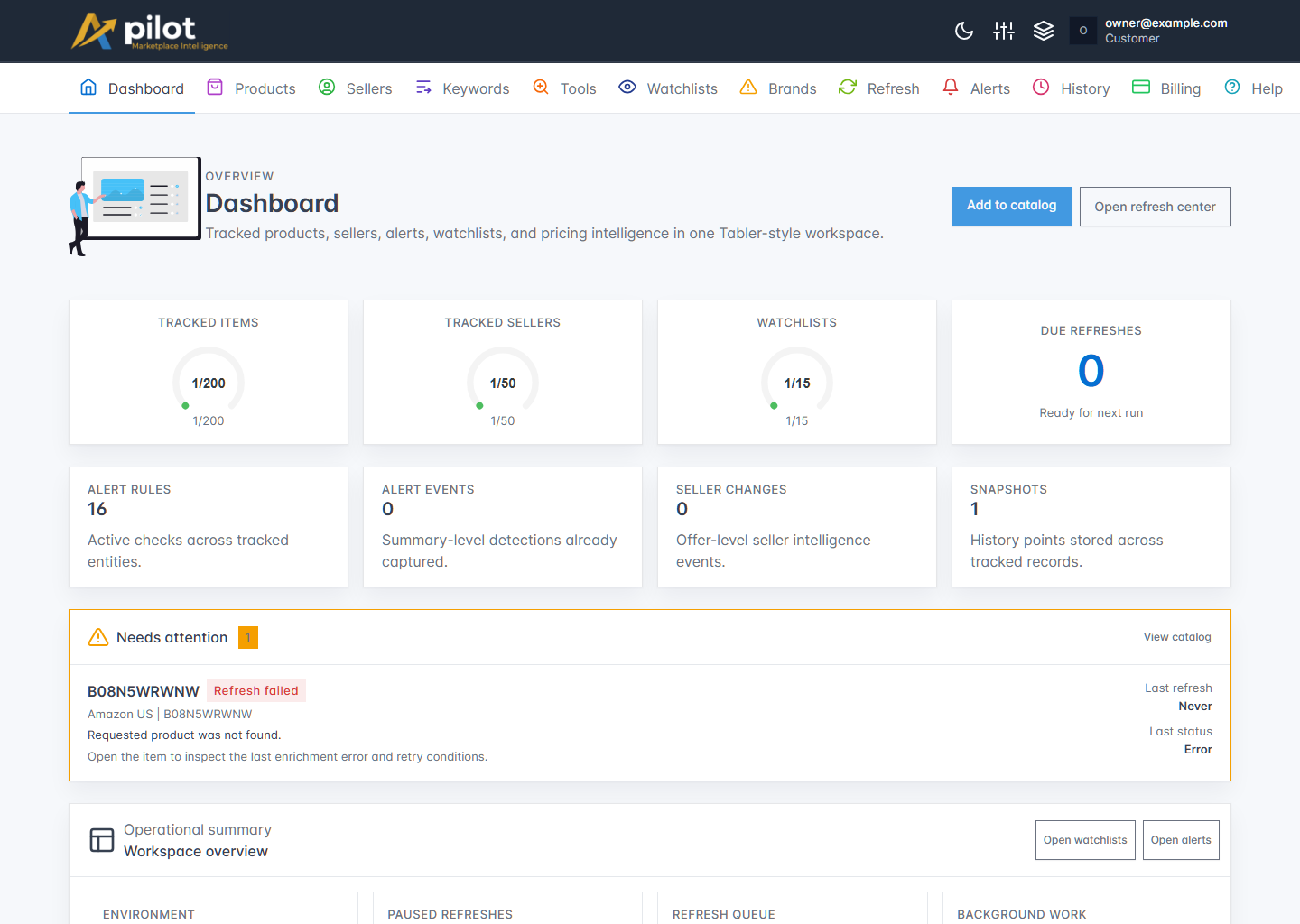Screen dimensions: 1300x924
Task: Click the Workspace overview heading
Action: pos(196,851)
